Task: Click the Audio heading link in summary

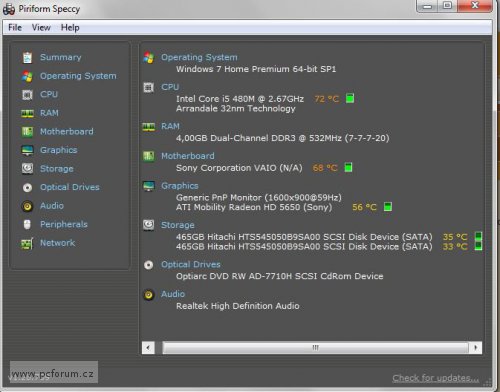Action: pyautogui.click(x=173, y=294)
